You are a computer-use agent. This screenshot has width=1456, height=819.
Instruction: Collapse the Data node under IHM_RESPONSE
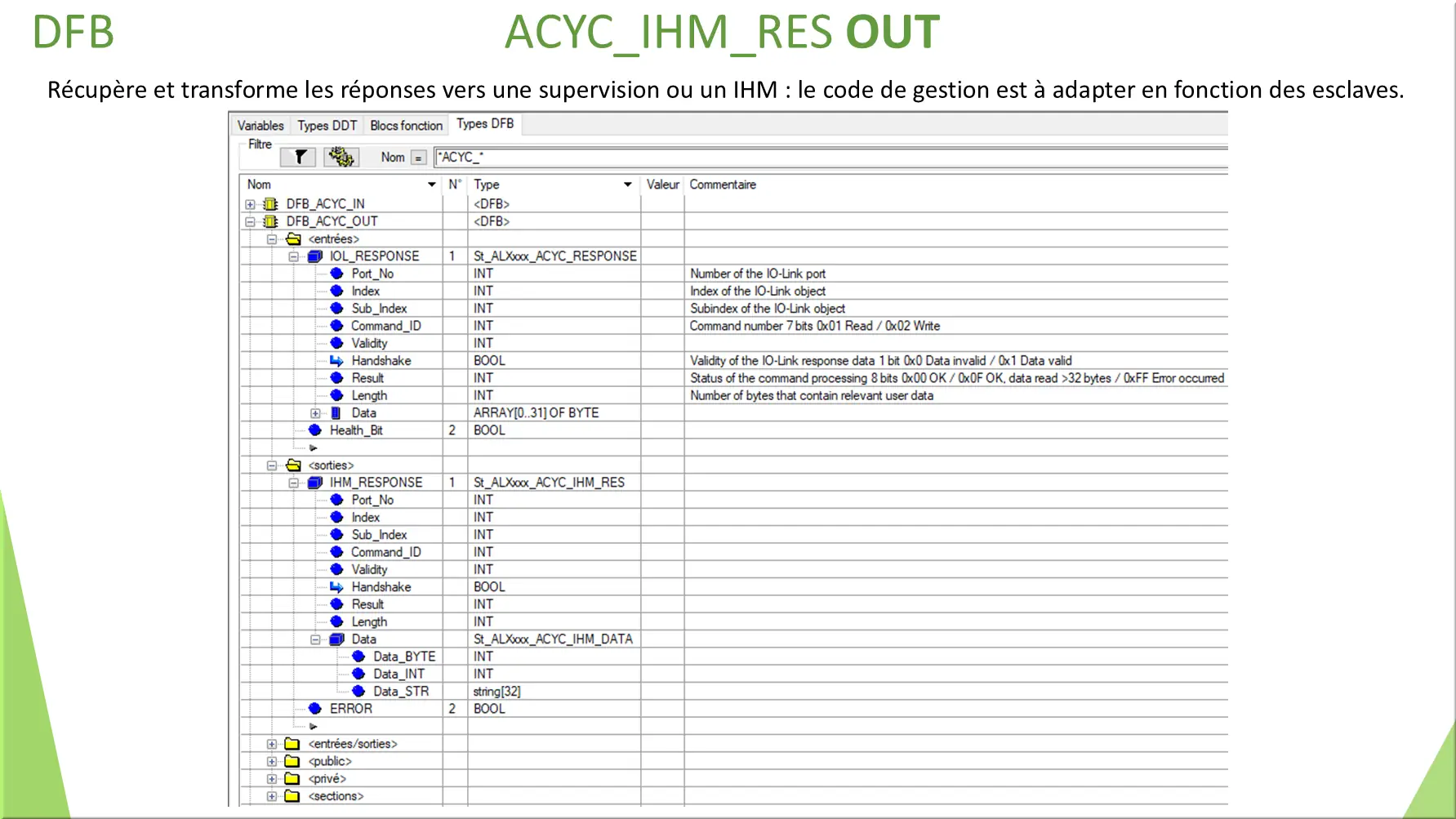click(315, 639)
